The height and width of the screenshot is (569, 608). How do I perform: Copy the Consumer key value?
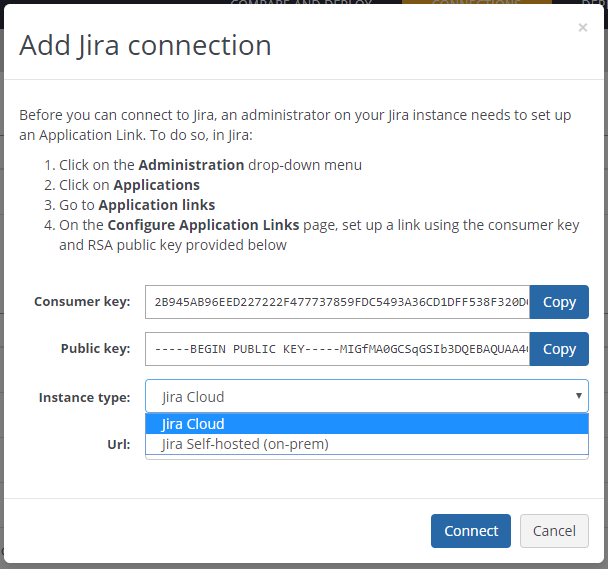tap(559, 302)
